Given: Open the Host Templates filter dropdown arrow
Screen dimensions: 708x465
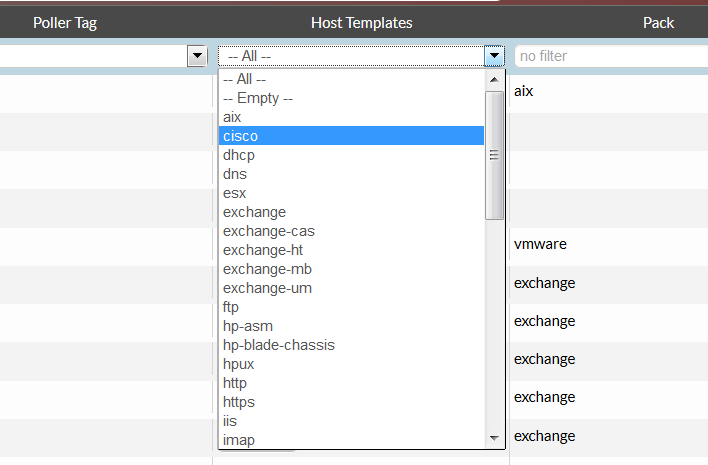Looking at the screenshot, I should click(x=493, y=56).
